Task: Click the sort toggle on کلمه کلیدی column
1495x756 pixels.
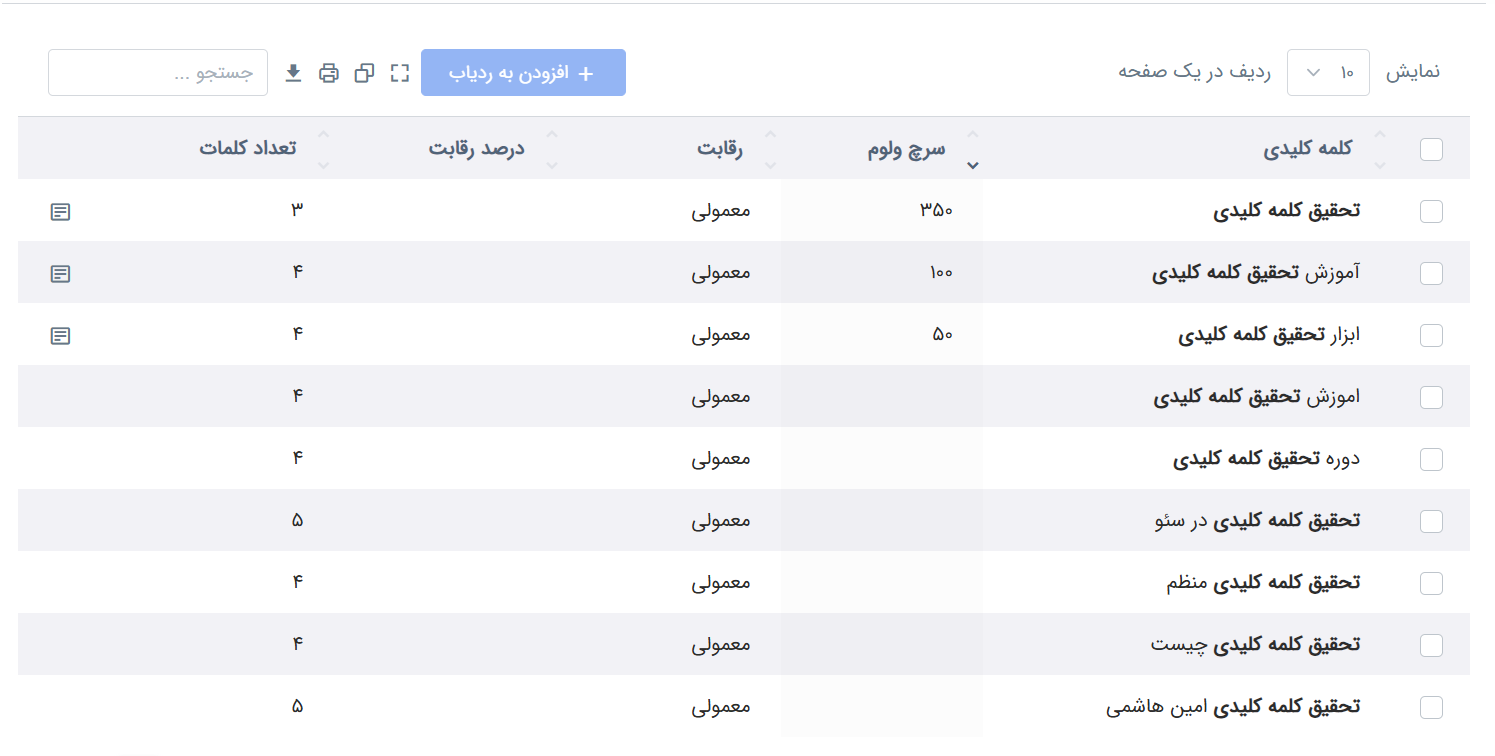Action: pos(1382,148)
